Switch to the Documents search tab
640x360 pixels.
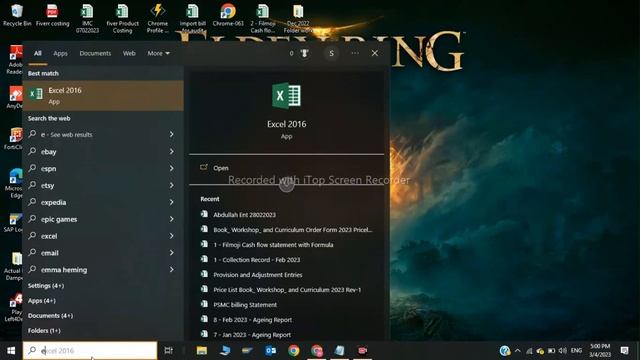click(95, 53)
